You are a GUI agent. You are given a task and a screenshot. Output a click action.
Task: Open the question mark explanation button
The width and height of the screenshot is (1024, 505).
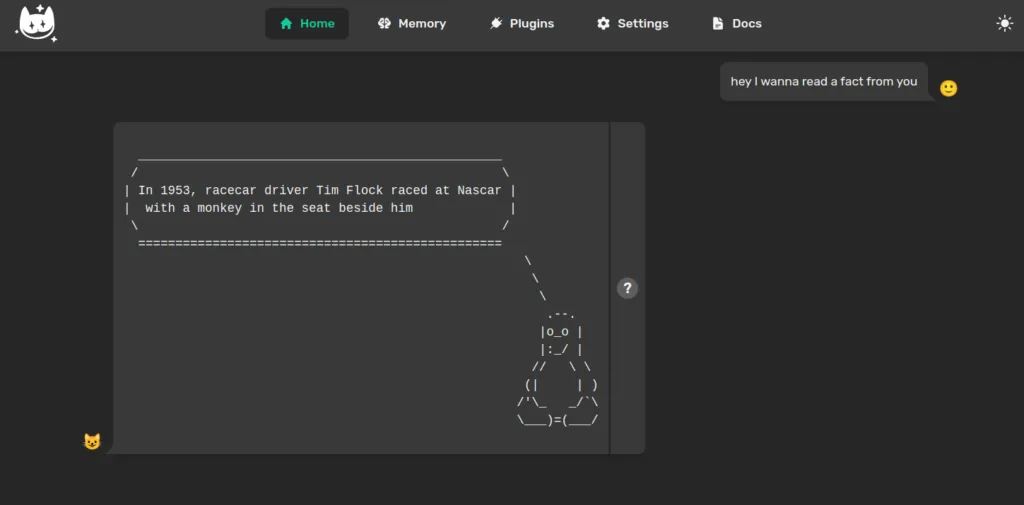click(627, 288)
